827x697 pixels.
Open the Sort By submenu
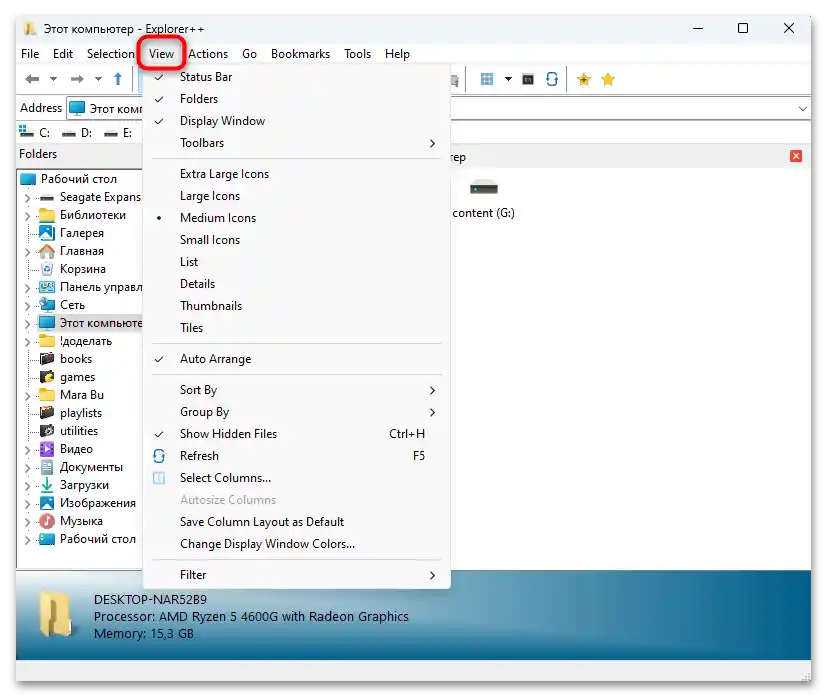coord(198,389)
